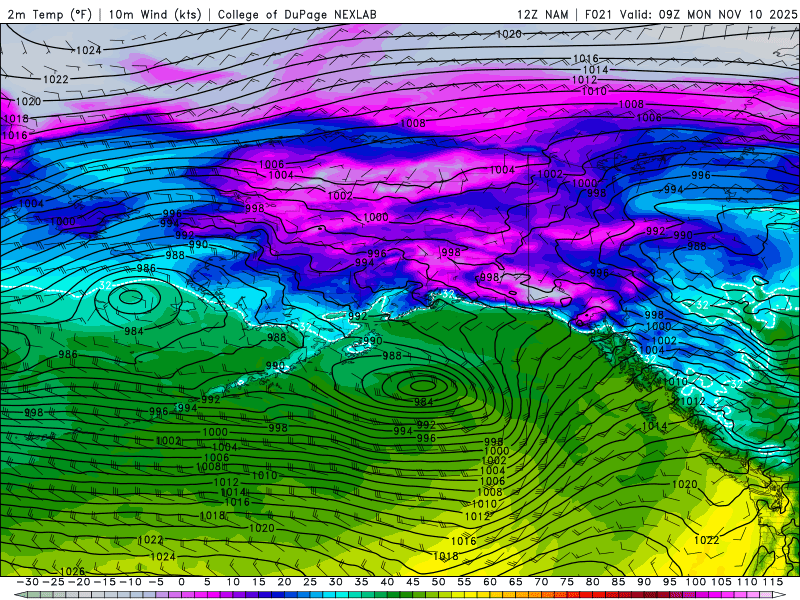This screenshot has width=800, height=600.
Task: Click the -25 value on the temperature scale
Action: click(53, 582)
